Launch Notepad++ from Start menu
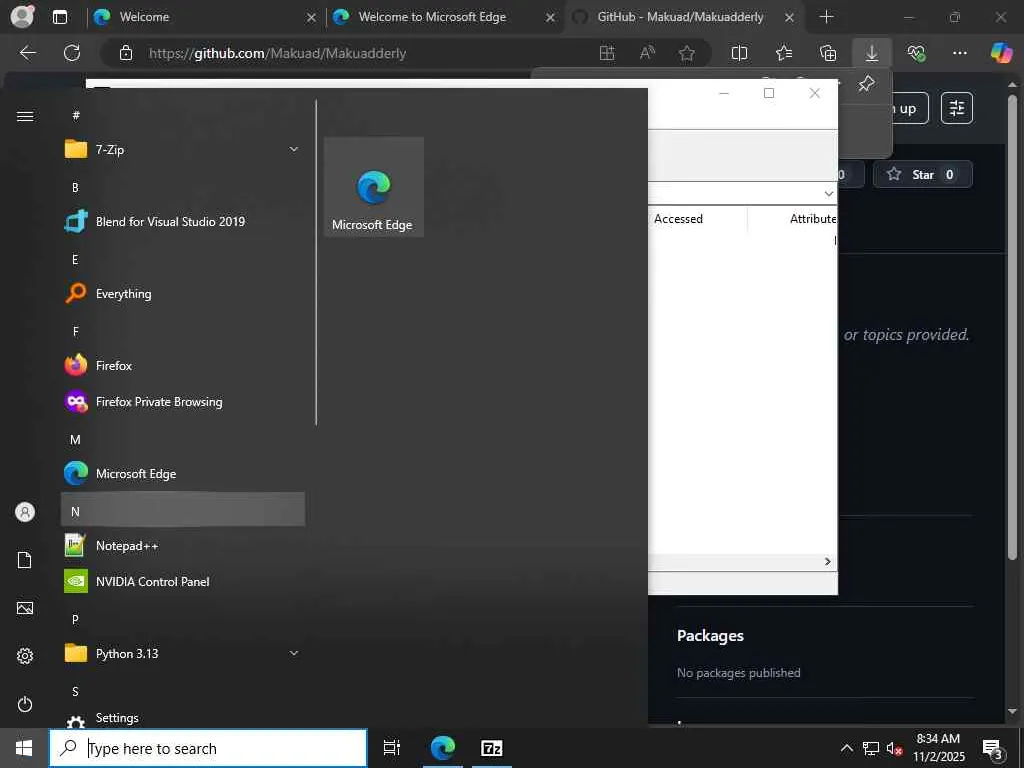This screenshot has width=1024, height=768. (x=183, y=545)
